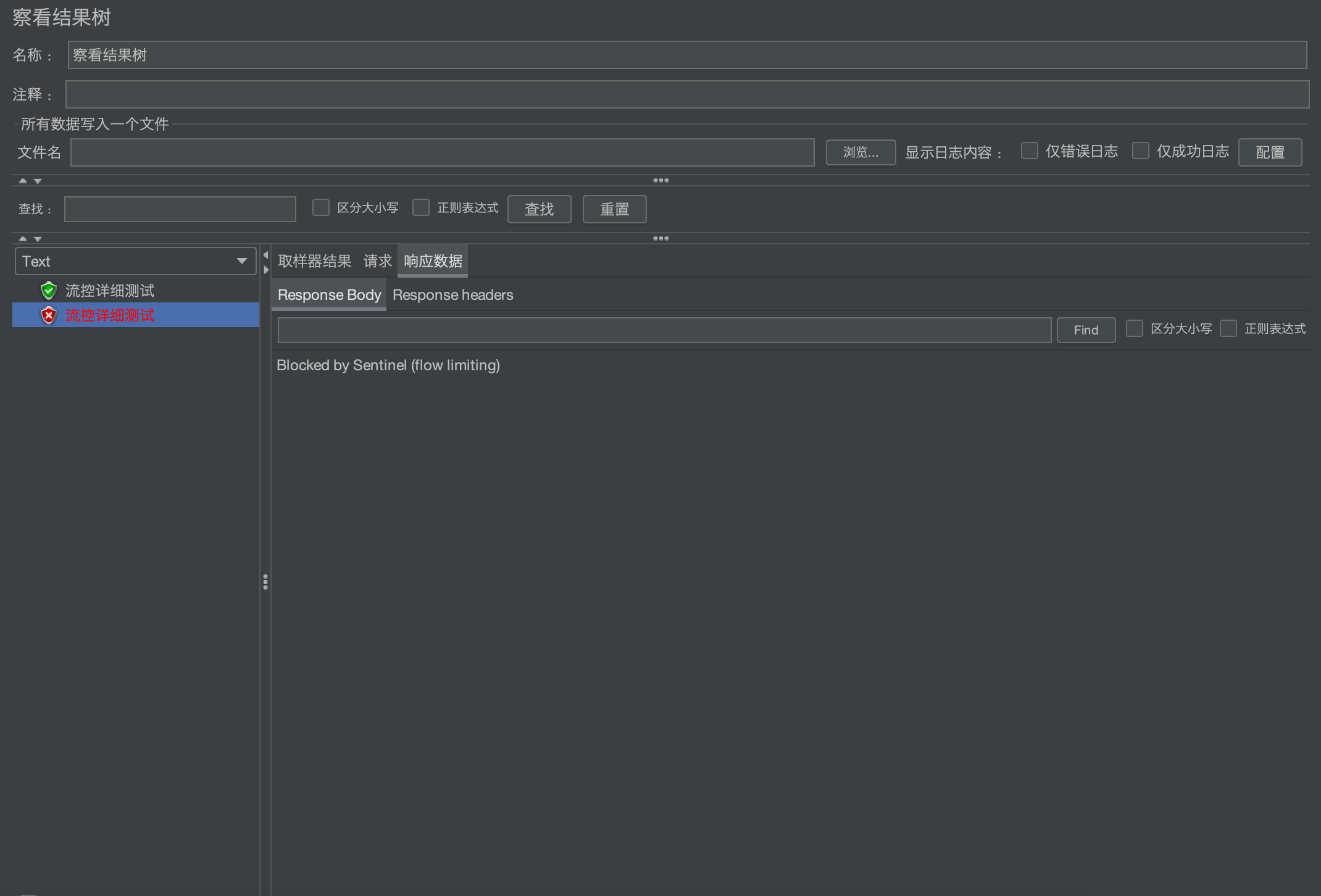Open the Response headers tab
1321x896 pixels.
(x=452, y=295)
